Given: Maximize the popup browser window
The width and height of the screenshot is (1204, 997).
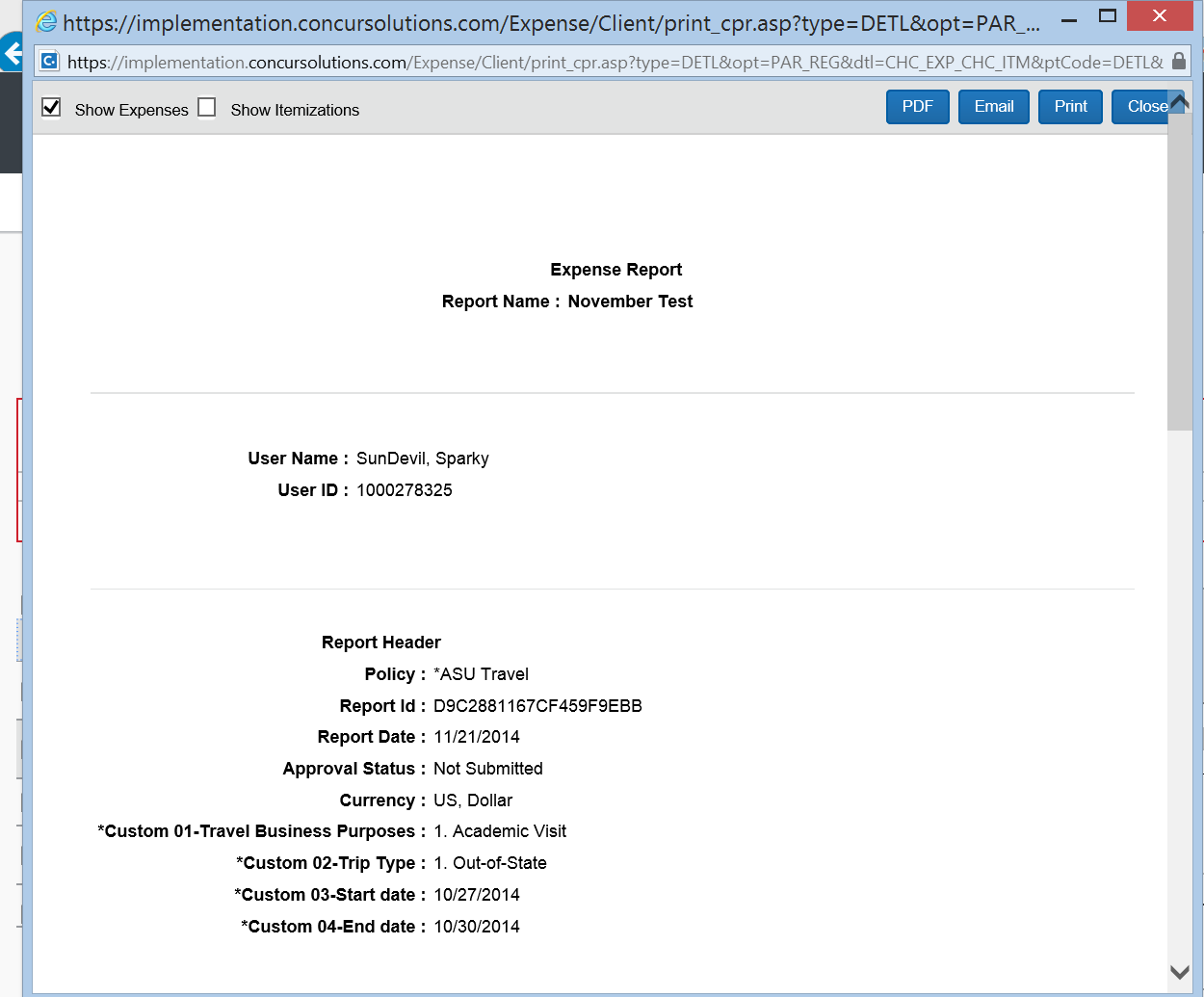Looking at the screenshot, I should pos(1108,15).
